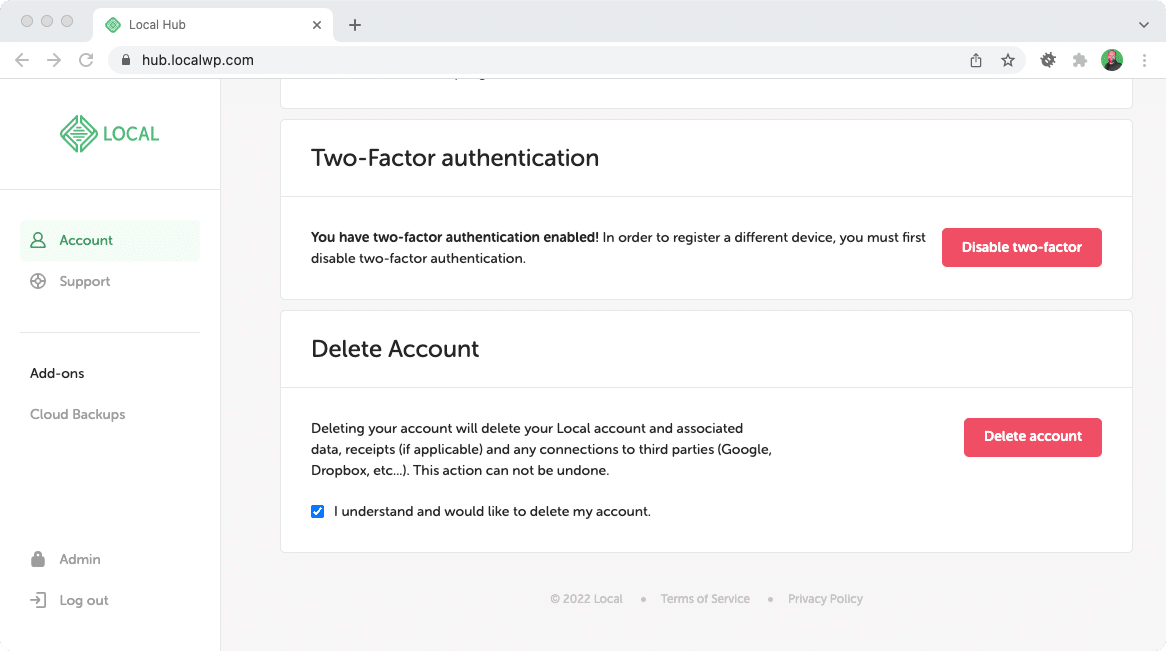Click the padlock icon beside hub.localwp.com

point(126,60)
